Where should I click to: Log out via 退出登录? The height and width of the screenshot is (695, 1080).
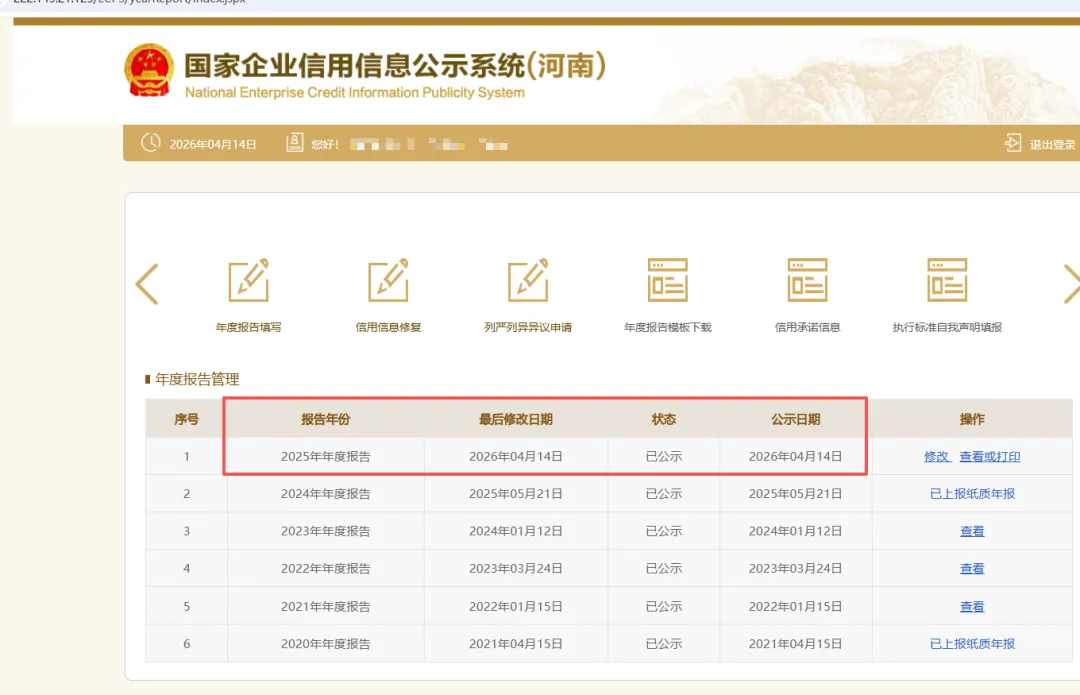[x=1052, y=145]
